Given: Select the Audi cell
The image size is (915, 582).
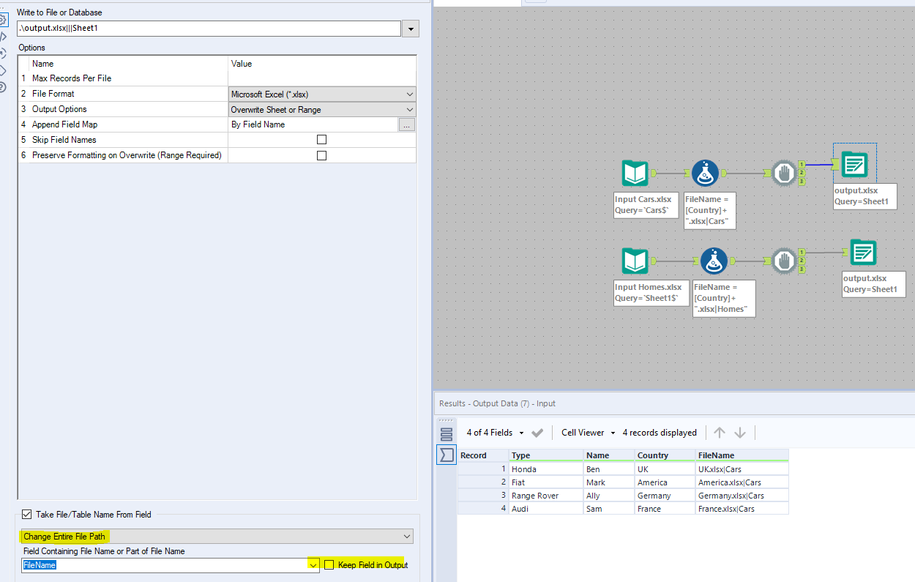Looking at the screenshot, I should pyautogui.click(x=546, y=508).
